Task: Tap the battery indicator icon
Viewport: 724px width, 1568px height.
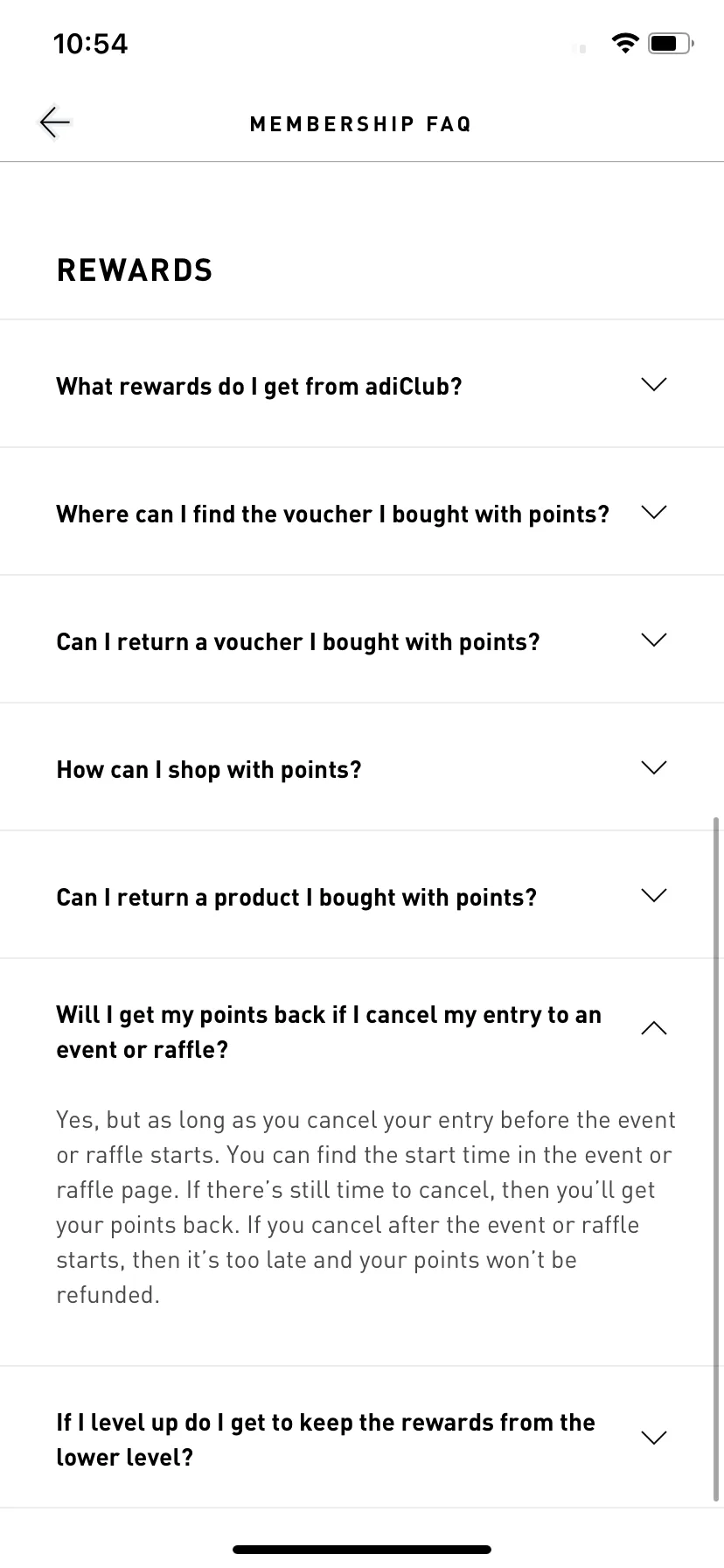Action: click(671, 43)
